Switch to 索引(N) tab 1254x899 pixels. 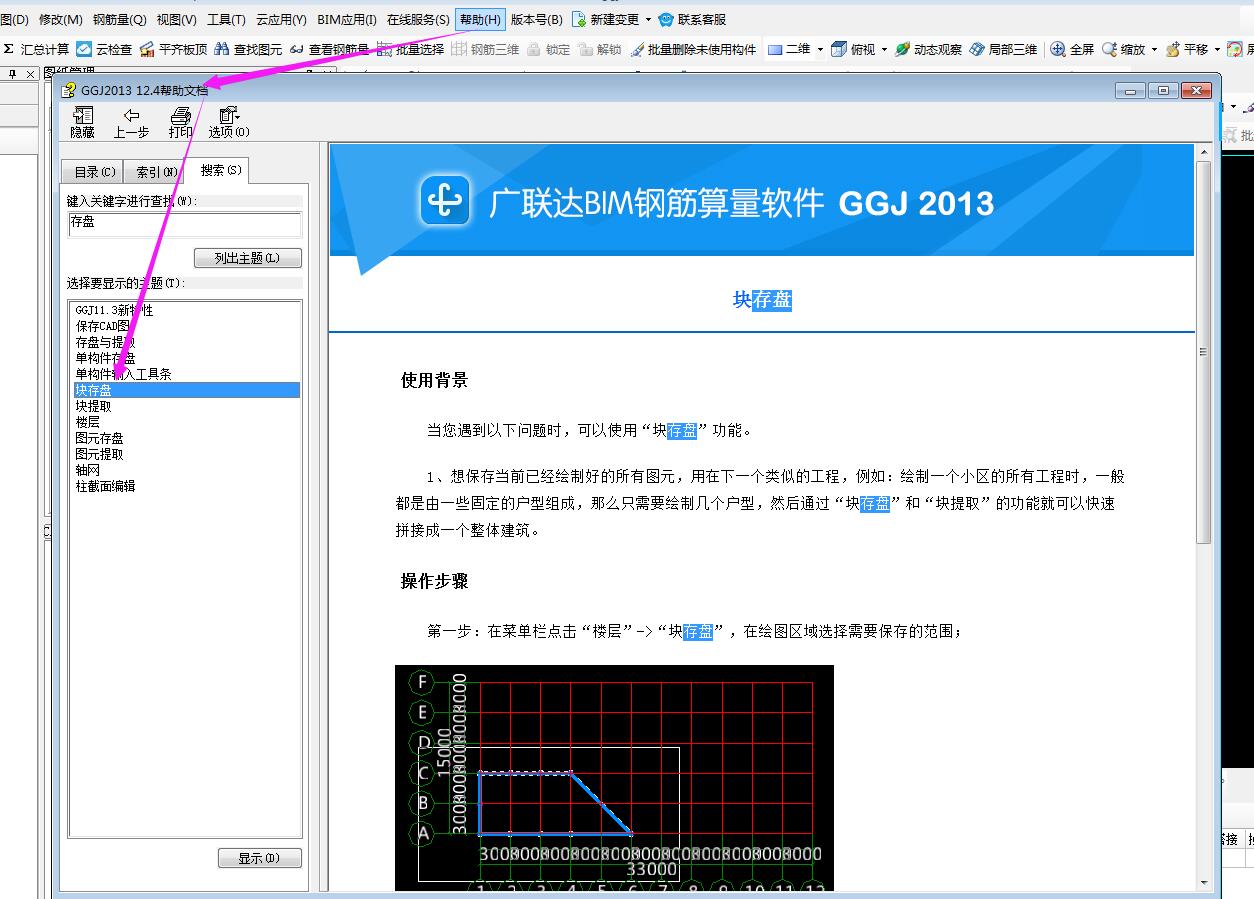[x=156, y=172]
